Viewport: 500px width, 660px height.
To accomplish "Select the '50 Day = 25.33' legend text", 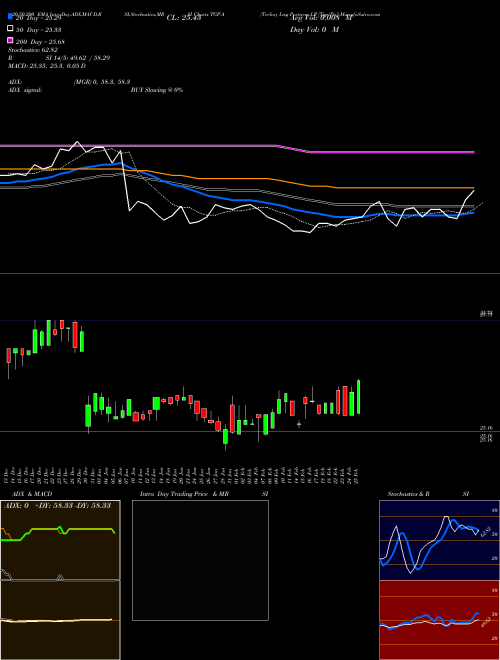I will click(39, 29).
